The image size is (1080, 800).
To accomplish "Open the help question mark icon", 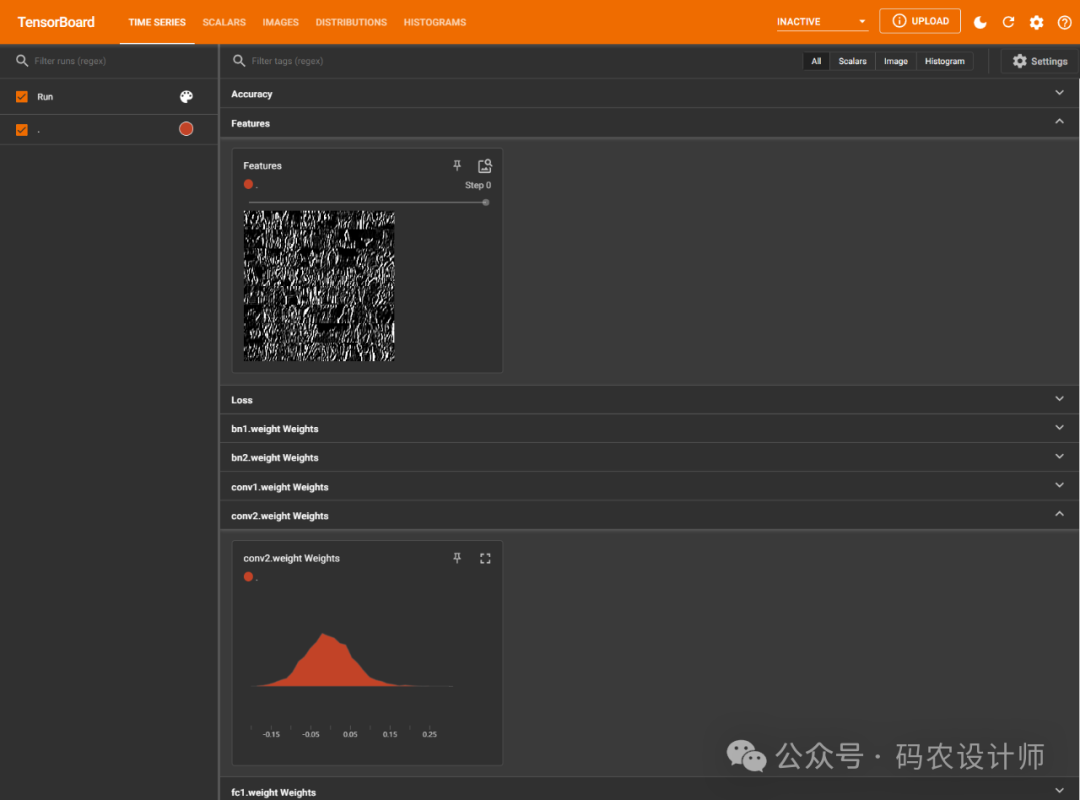I will tap(1064, 22).
